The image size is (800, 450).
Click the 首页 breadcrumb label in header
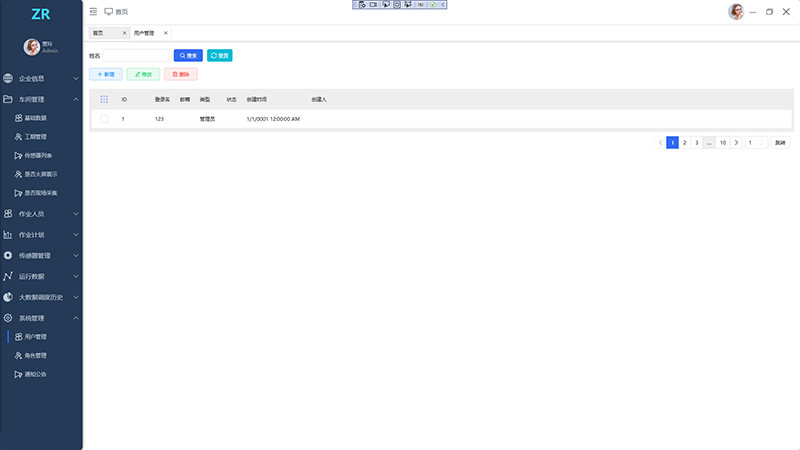pyautogui.click(x=121, y=12)
